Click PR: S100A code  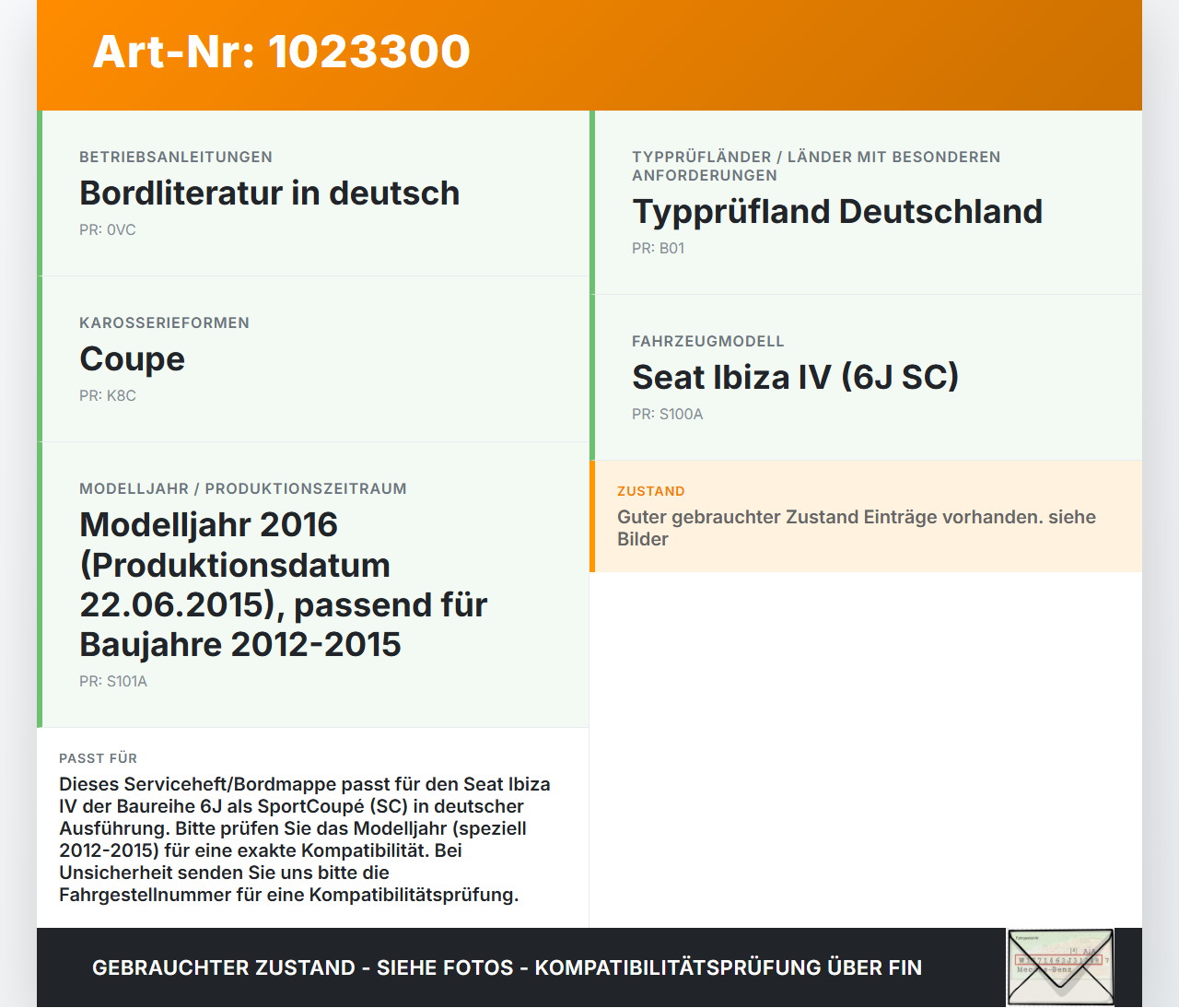click(x=668, y=414)
